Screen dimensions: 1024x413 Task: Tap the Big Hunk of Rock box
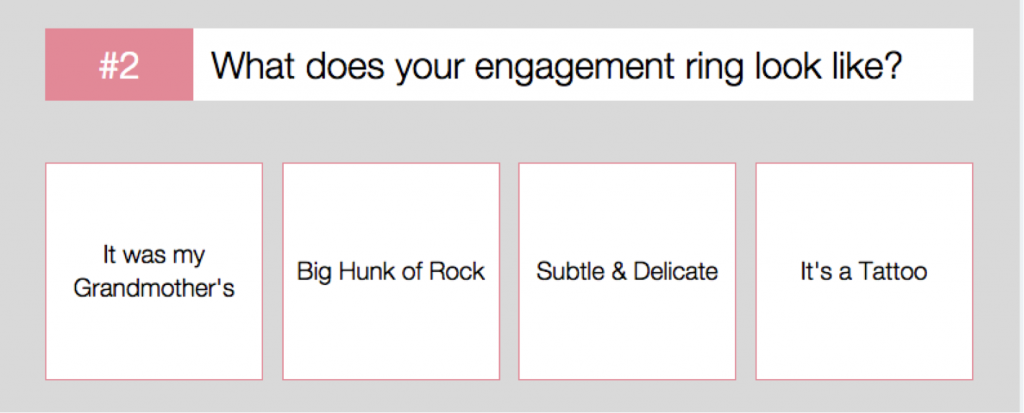391,271
